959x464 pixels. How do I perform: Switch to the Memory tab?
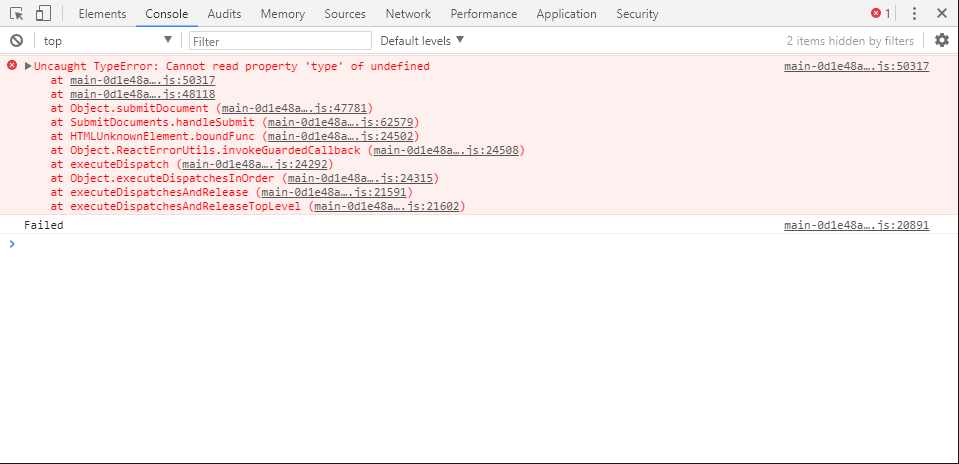click(283, 13)
